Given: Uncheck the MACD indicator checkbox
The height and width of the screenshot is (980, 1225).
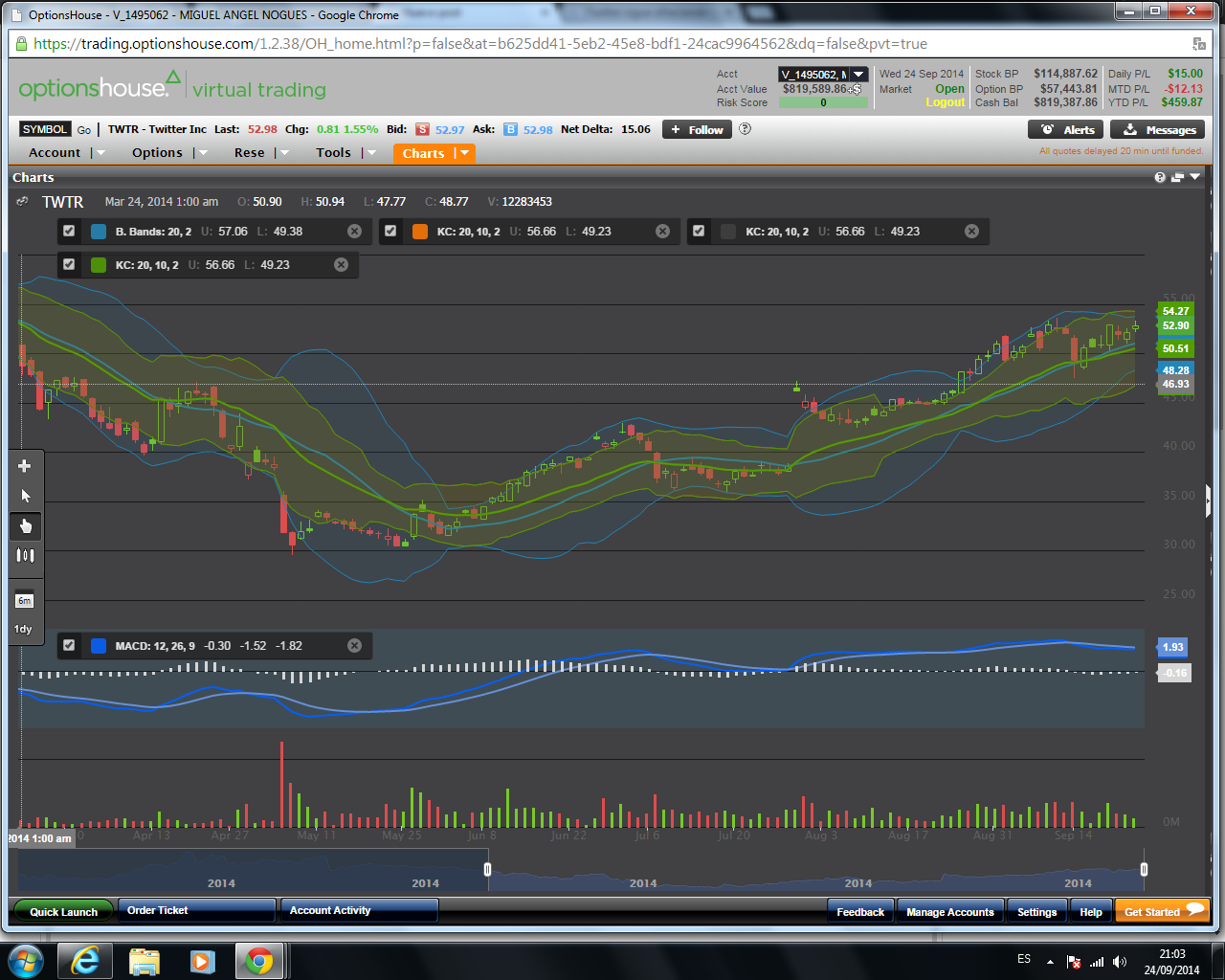Looking at the screenshot, I should (x=69, y=646).
